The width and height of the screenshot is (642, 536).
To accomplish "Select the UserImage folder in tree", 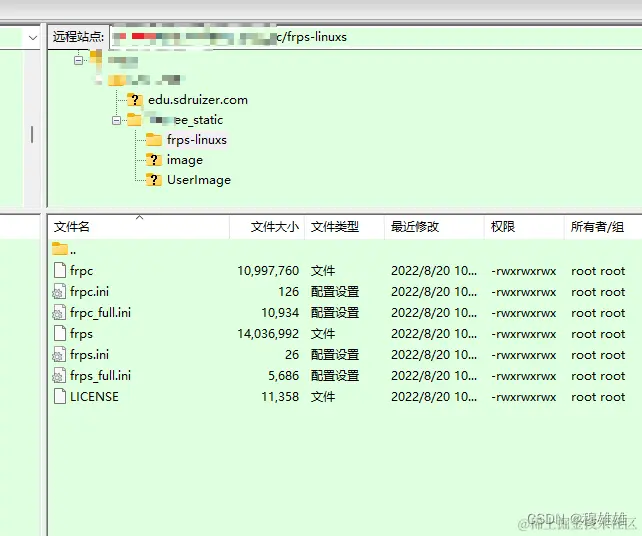I will (x=199, y=180).
